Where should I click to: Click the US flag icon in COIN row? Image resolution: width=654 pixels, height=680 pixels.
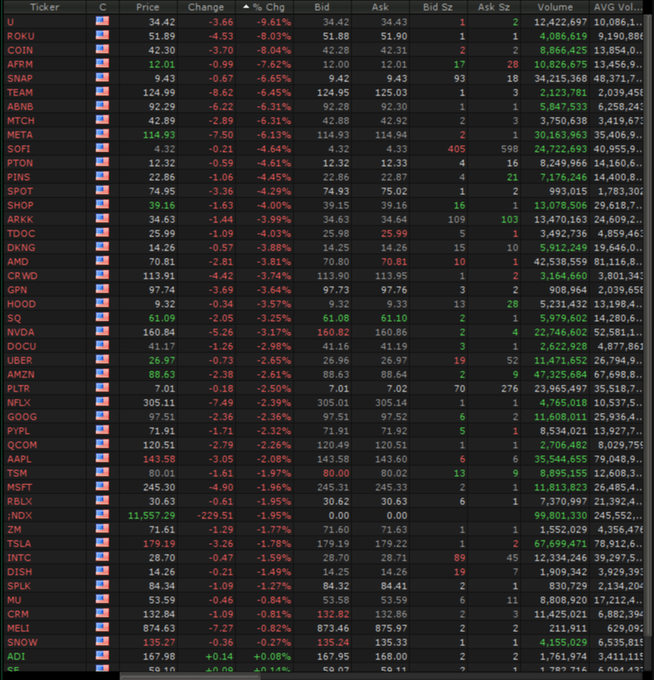point(102,49)
